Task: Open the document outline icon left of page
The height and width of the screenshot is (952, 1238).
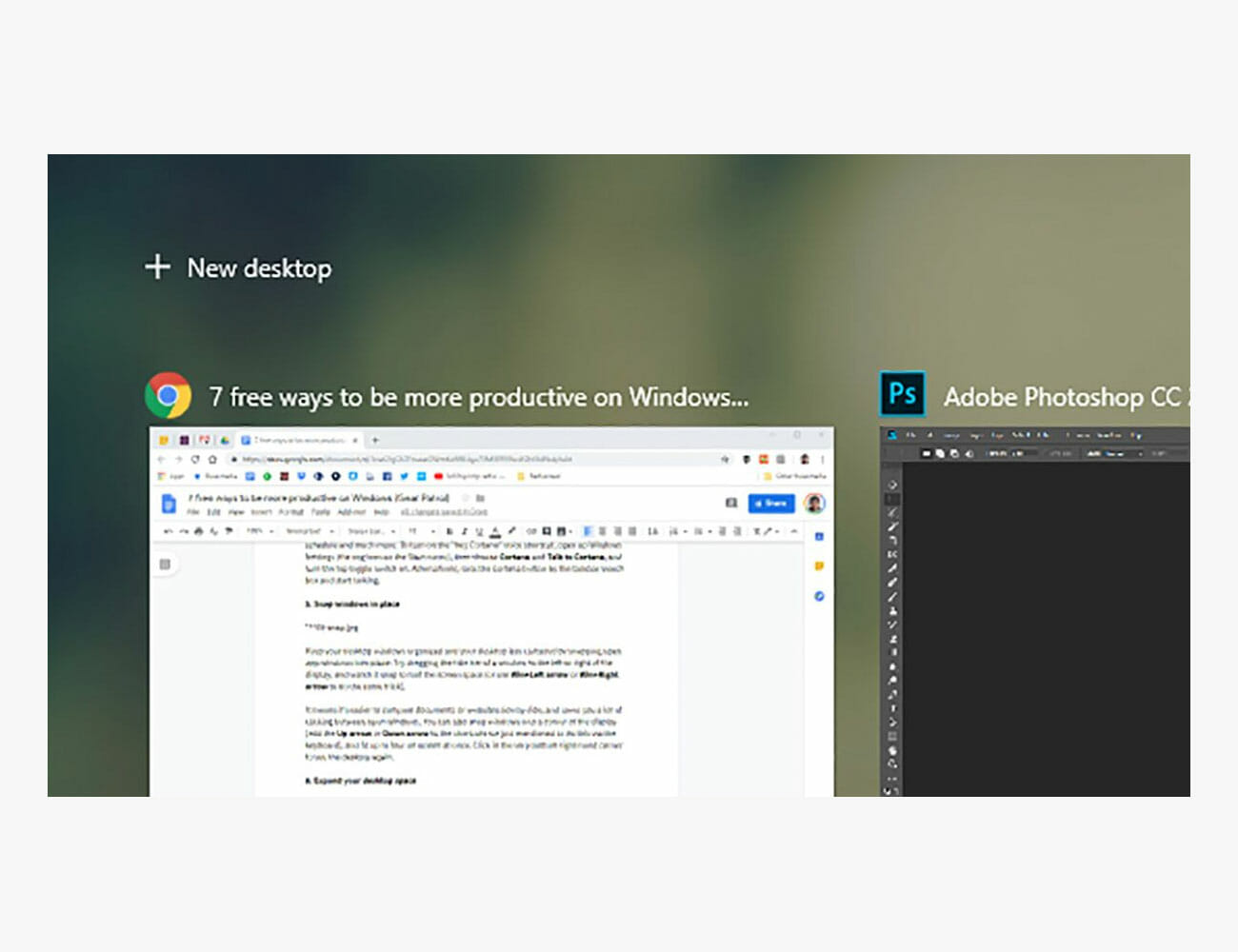Action: 165,565
